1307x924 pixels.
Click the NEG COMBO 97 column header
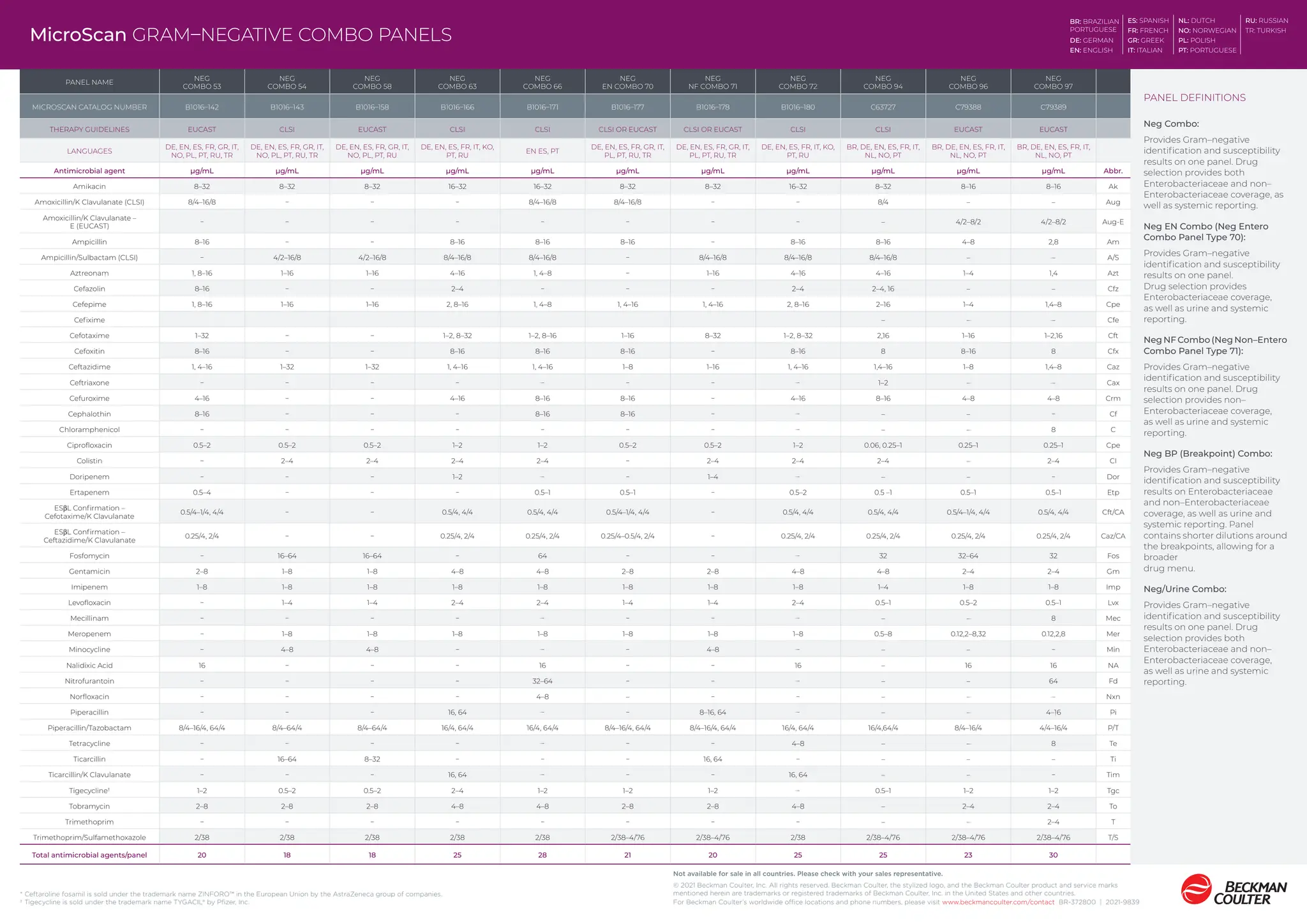click(1053, 82)
